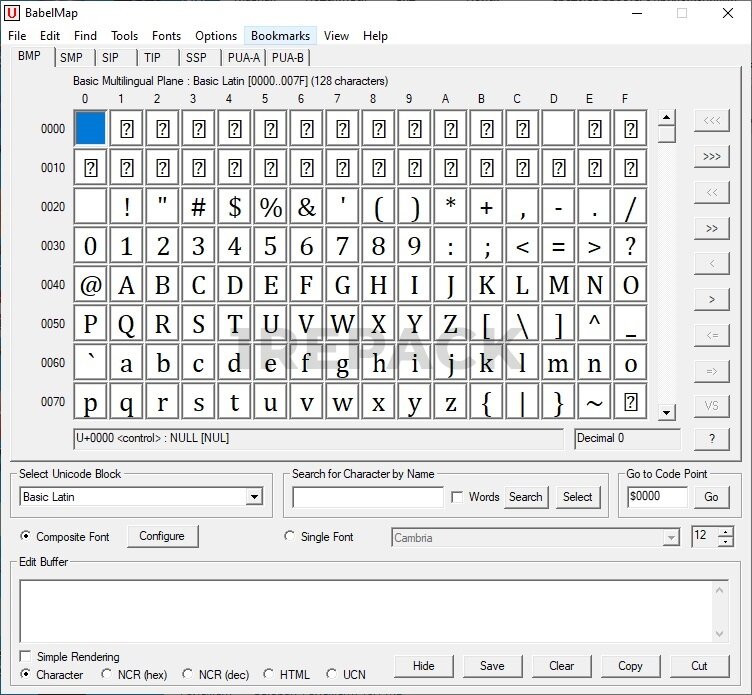Click the Configure button
The width and height of the screenshot is (752, 695).
162,537
